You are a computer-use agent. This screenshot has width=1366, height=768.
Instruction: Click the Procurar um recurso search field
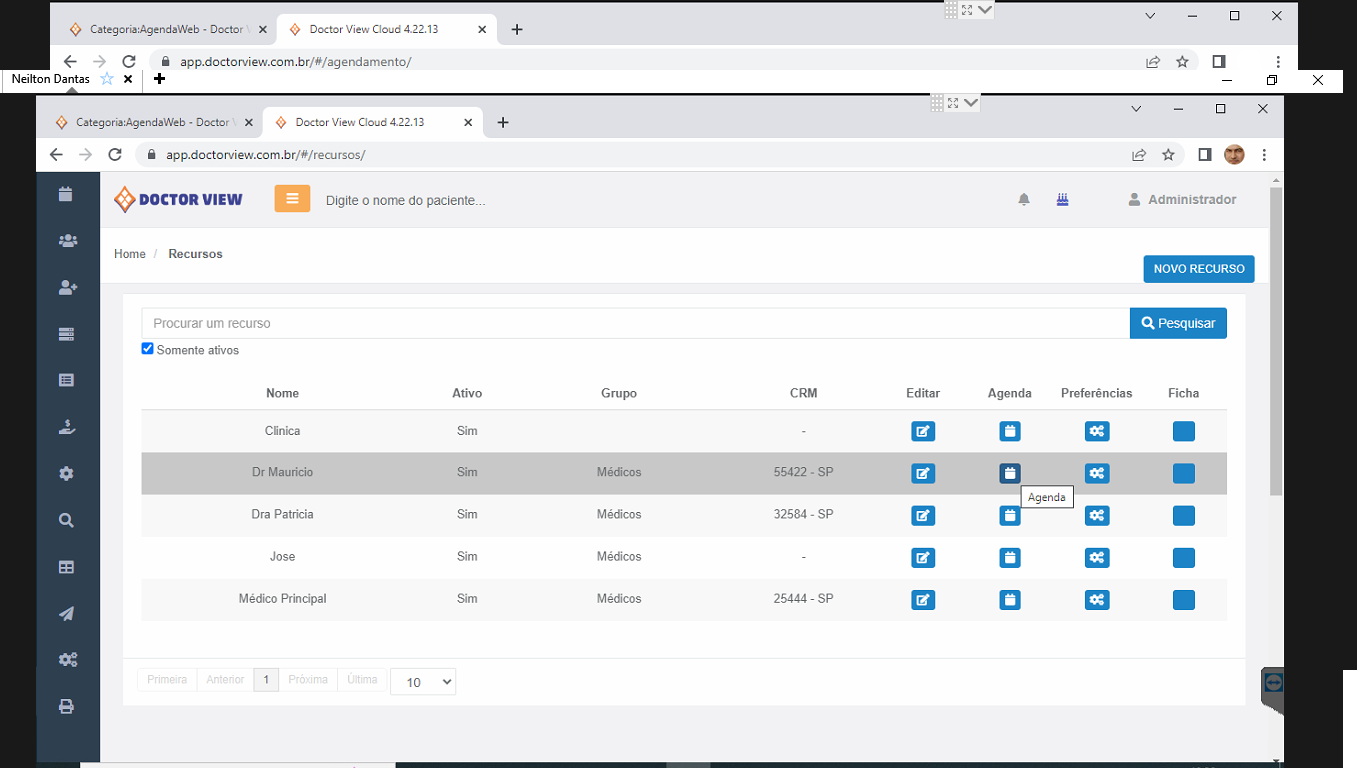tap(635, 323)
